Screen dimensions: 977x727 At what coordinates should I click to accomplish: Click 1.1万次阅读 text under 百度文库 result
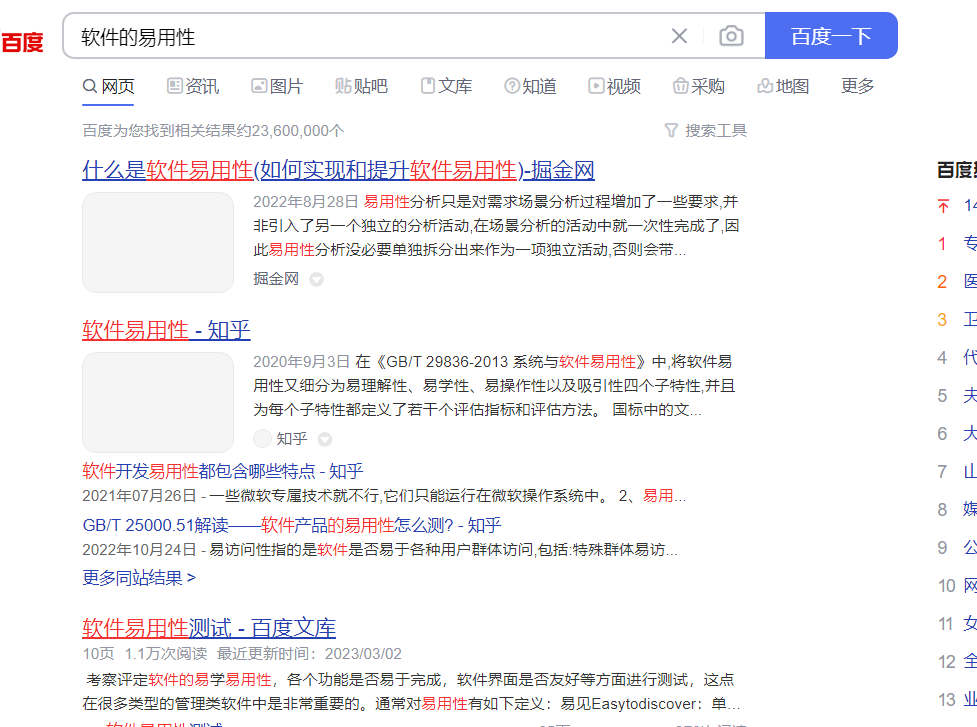(x=166, y=653)
